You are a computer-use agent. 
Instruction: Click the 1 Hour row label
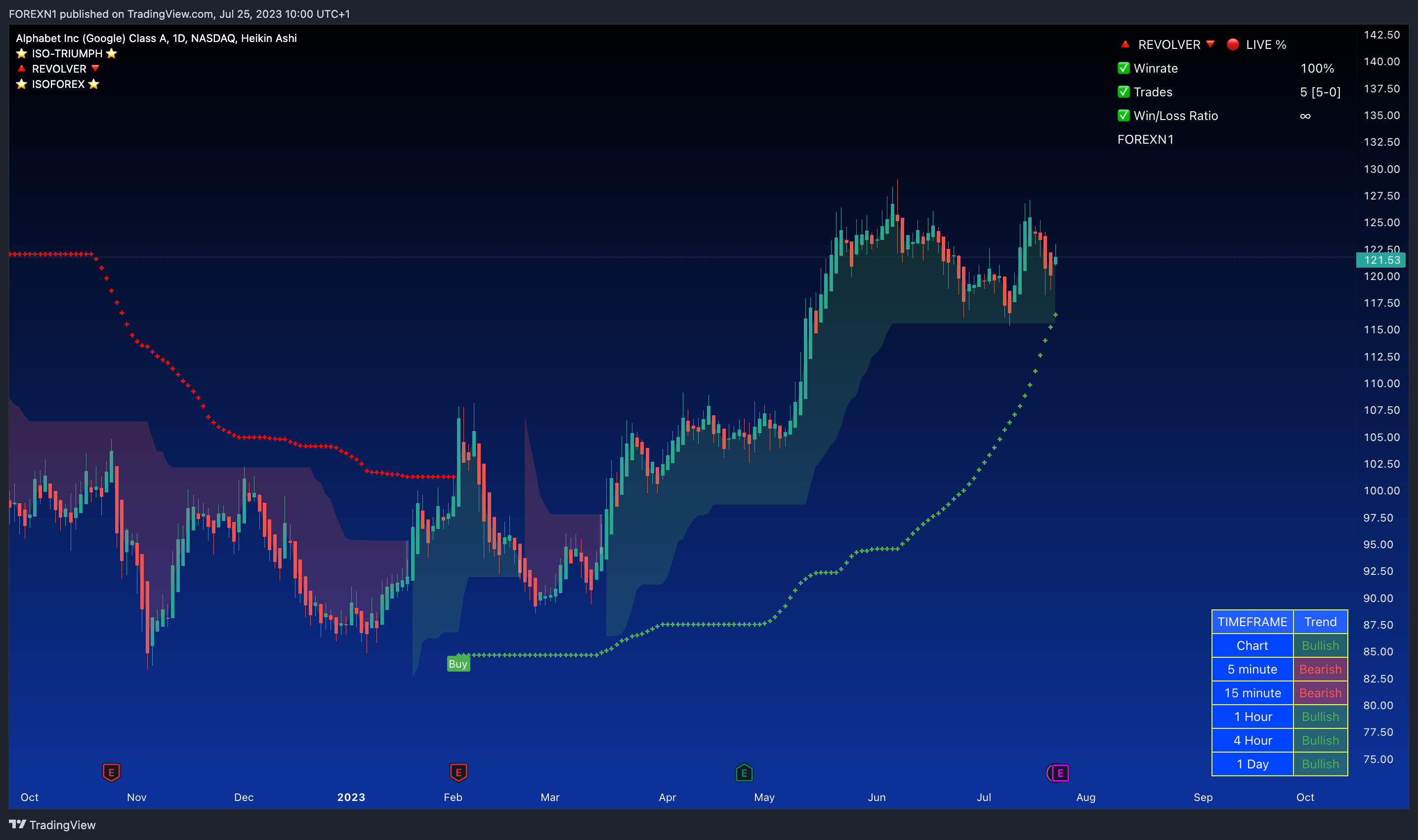1252,717
